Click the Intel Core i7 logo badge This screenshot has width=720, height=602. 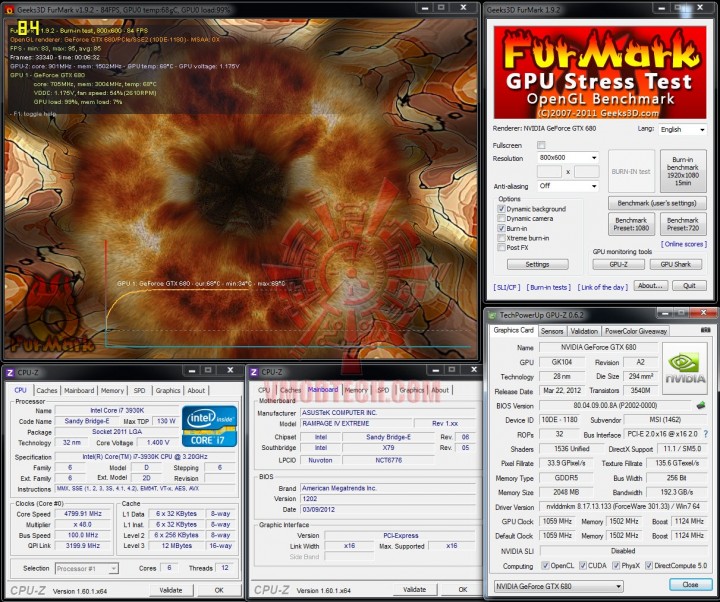tap(209, 426)
